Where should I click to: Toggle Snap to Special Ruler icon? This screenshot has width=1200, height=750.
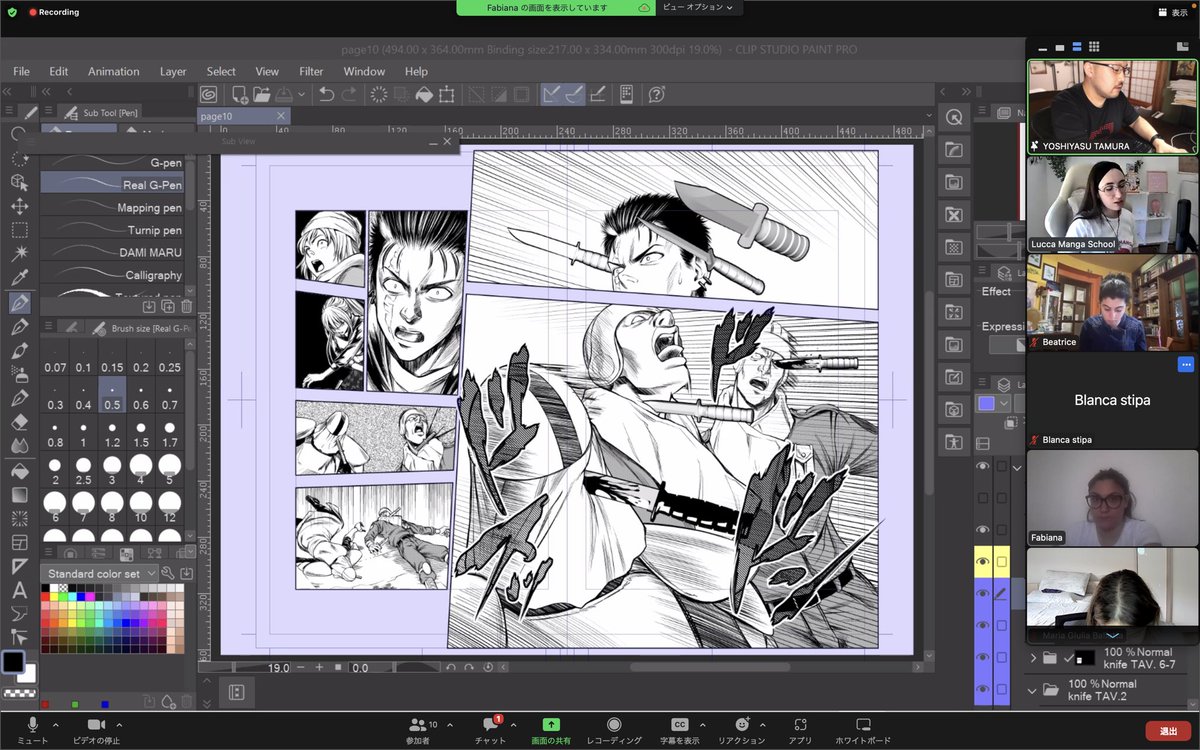[574, 94]
